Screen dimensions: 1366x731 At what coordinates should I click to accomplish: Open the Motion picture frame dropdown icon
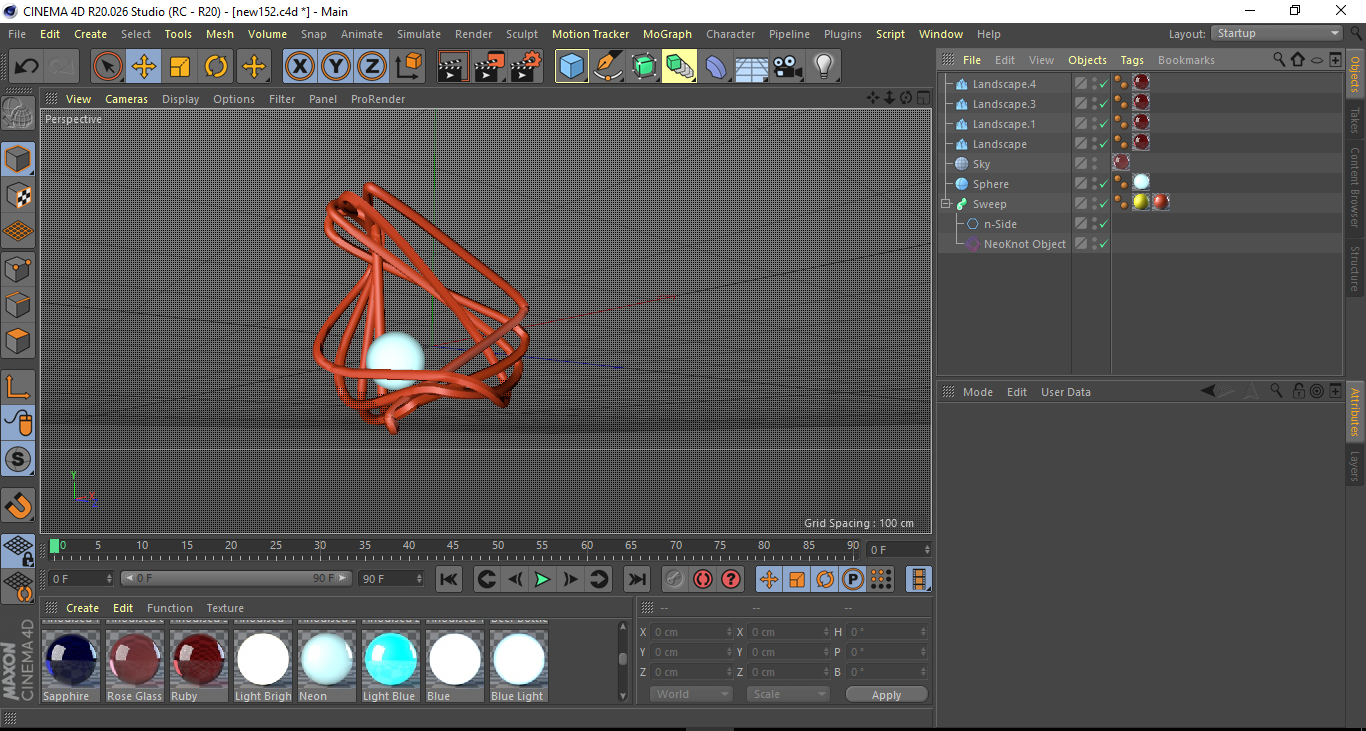[919, 579]
